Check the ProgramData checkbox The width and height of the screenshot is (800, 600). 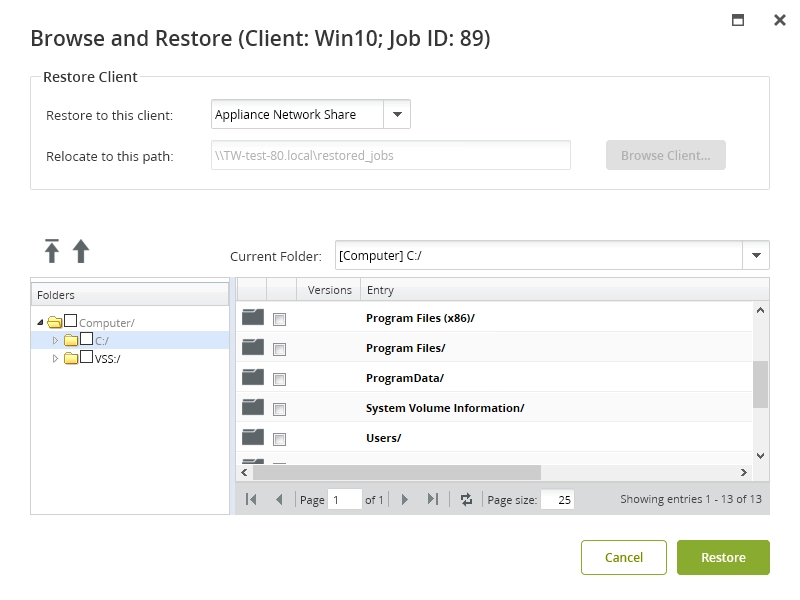click(x=279, y=380)
